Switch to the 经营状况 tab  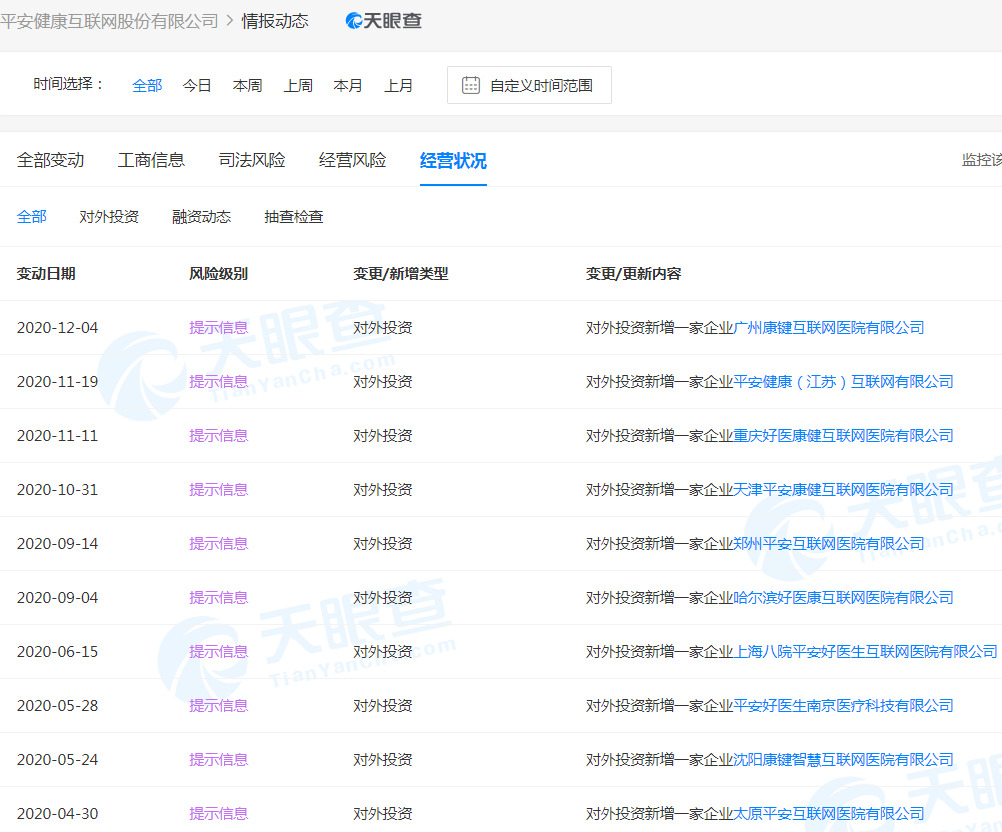(453, 160)
